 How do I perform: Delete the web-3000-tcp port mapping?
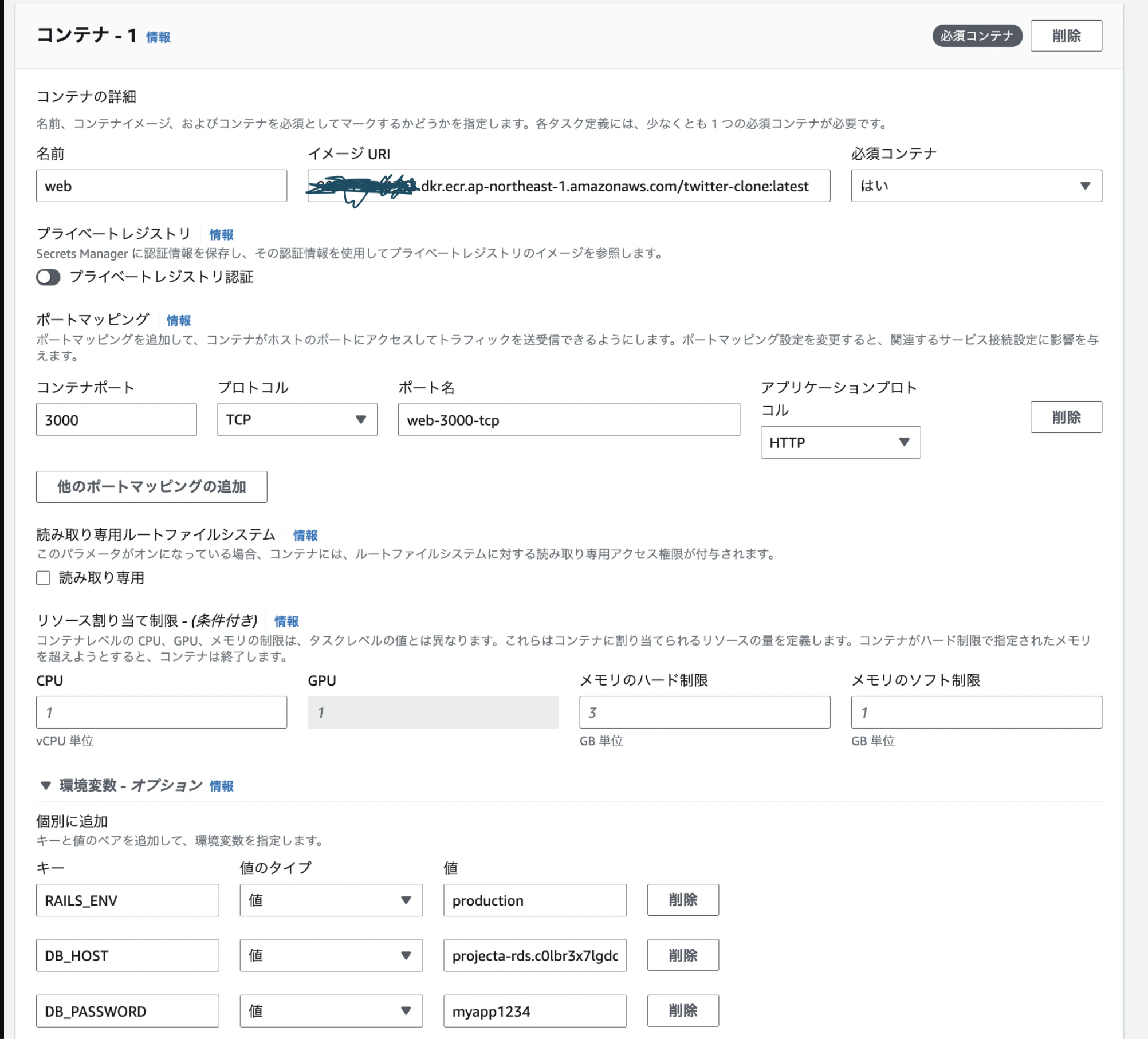(1066, 417)
